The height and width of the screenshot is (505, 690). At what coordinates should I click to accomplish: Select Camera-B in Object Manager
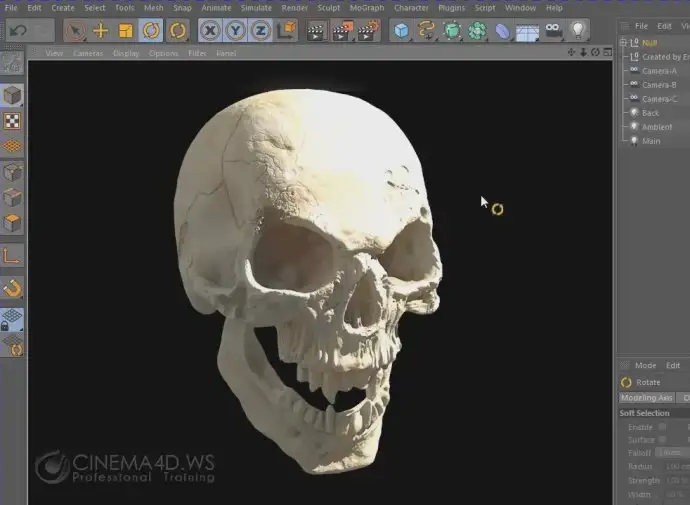[659, 85]
